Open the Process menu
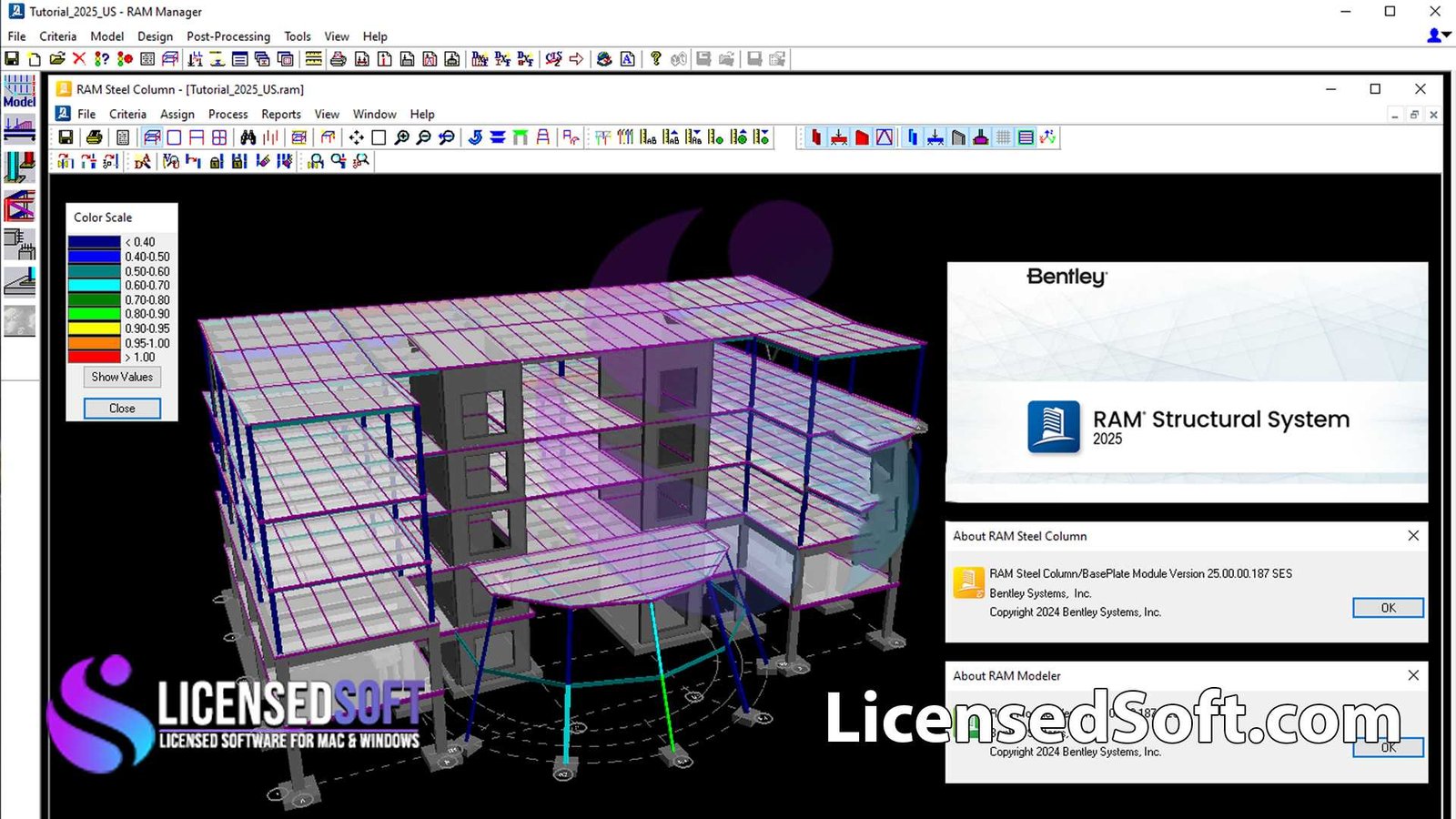This screenshot has height=819, width=1456. [x=227, y=114]
